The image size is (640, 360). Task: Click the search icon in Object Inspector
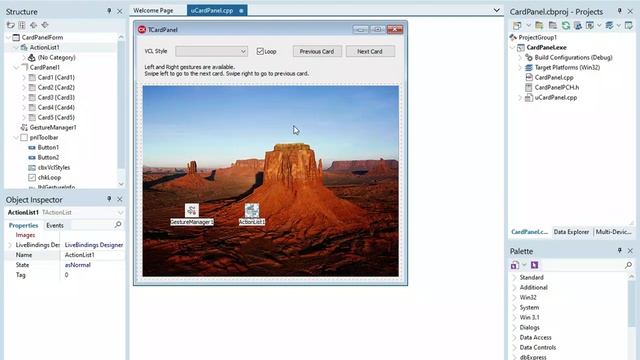point(118,224)
